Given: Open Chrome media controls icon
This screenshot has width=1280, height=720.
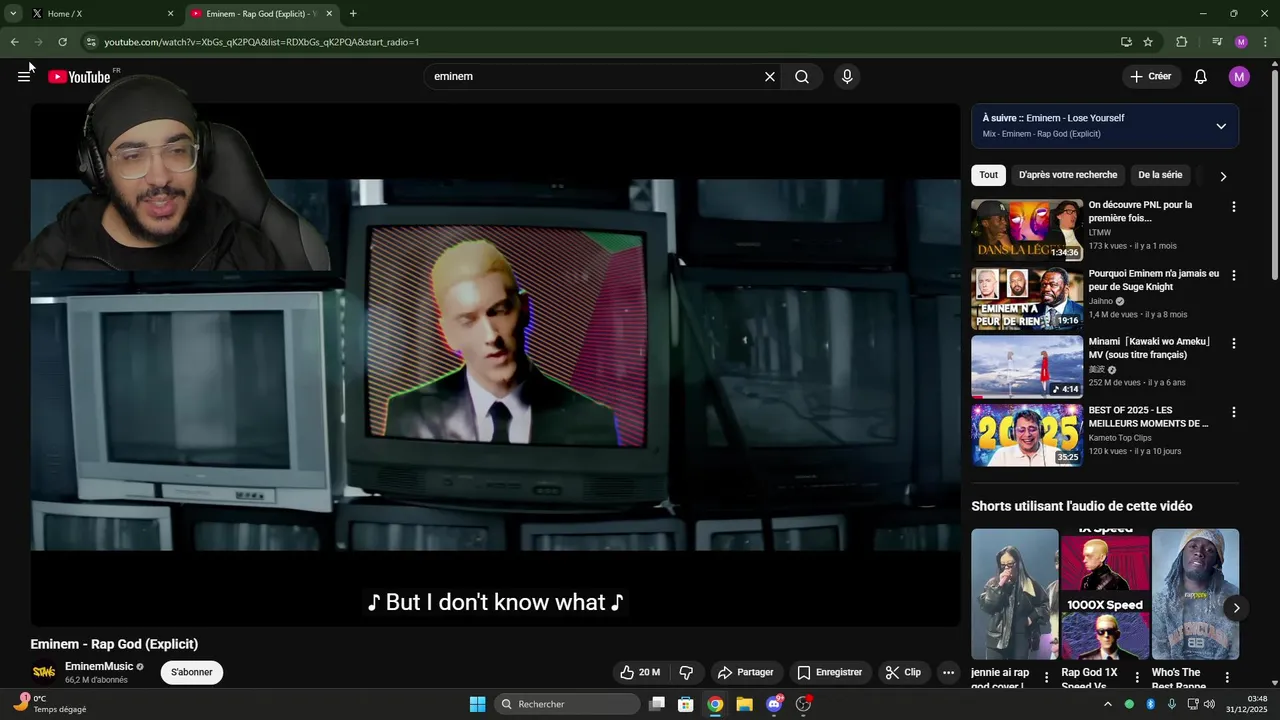Looking at the screenshot, I should (1217, 42).
